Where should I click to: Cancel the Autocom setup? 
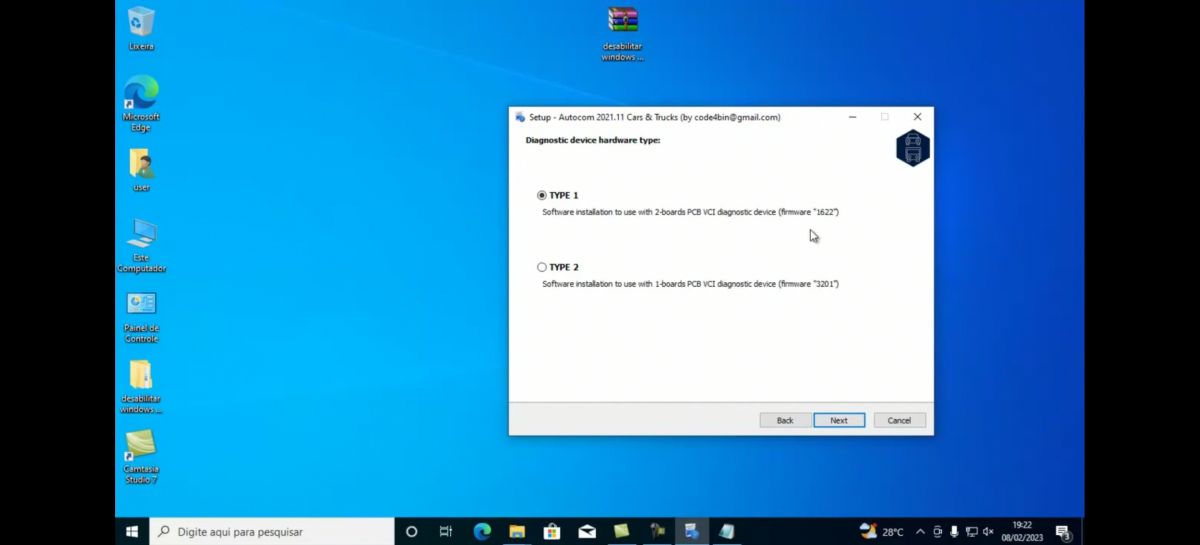tap(899, 420)
